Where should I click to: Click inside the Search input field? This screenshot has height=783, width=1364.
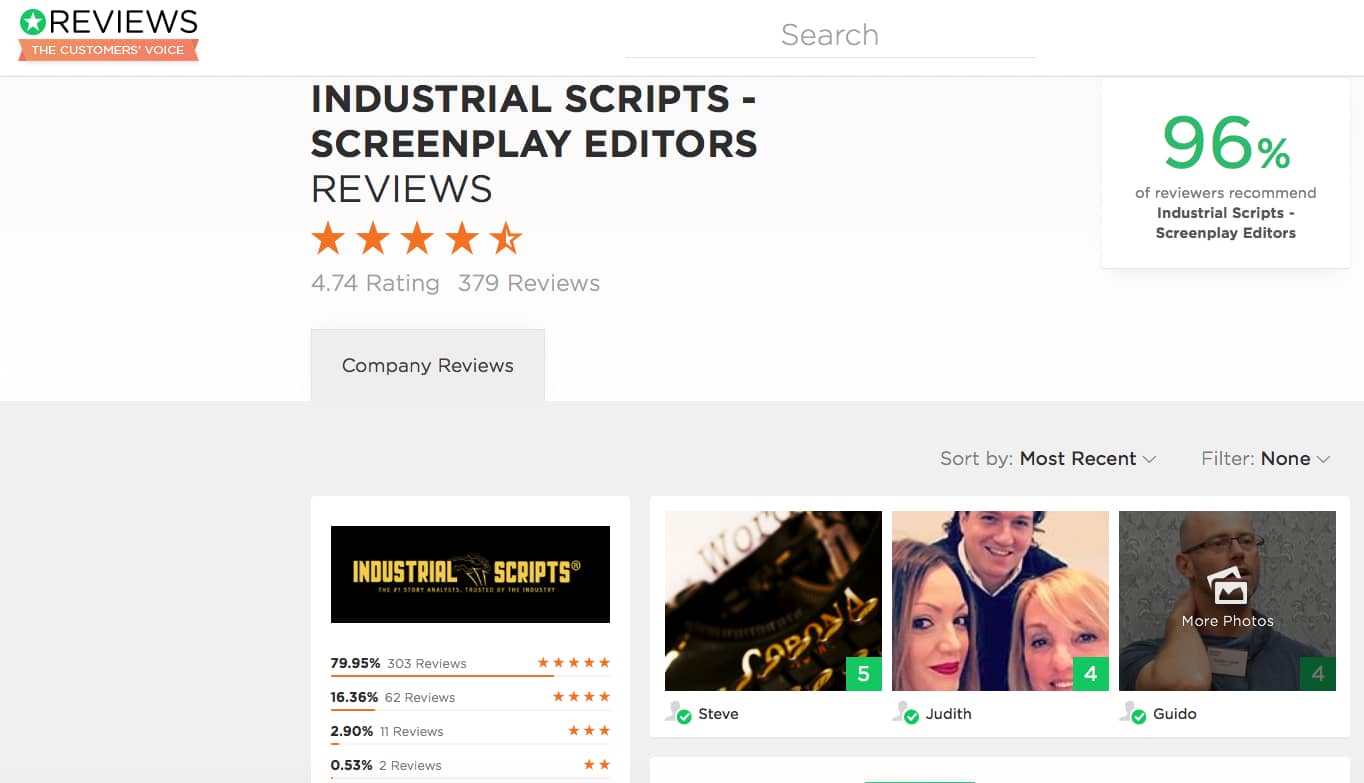tap(830, 35)
